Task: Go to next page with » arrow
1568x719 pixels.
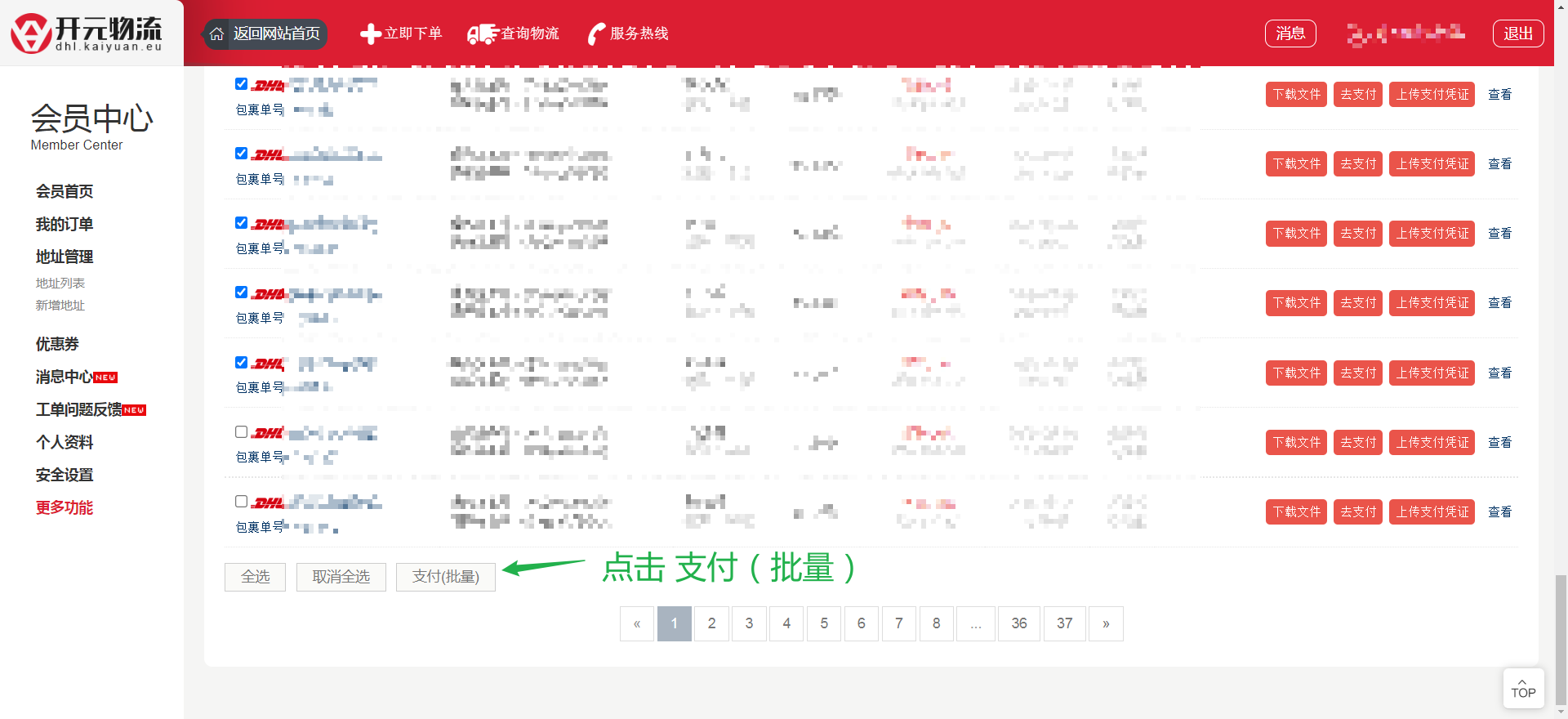Action: pyautogui.click(x=1106, y=623)
